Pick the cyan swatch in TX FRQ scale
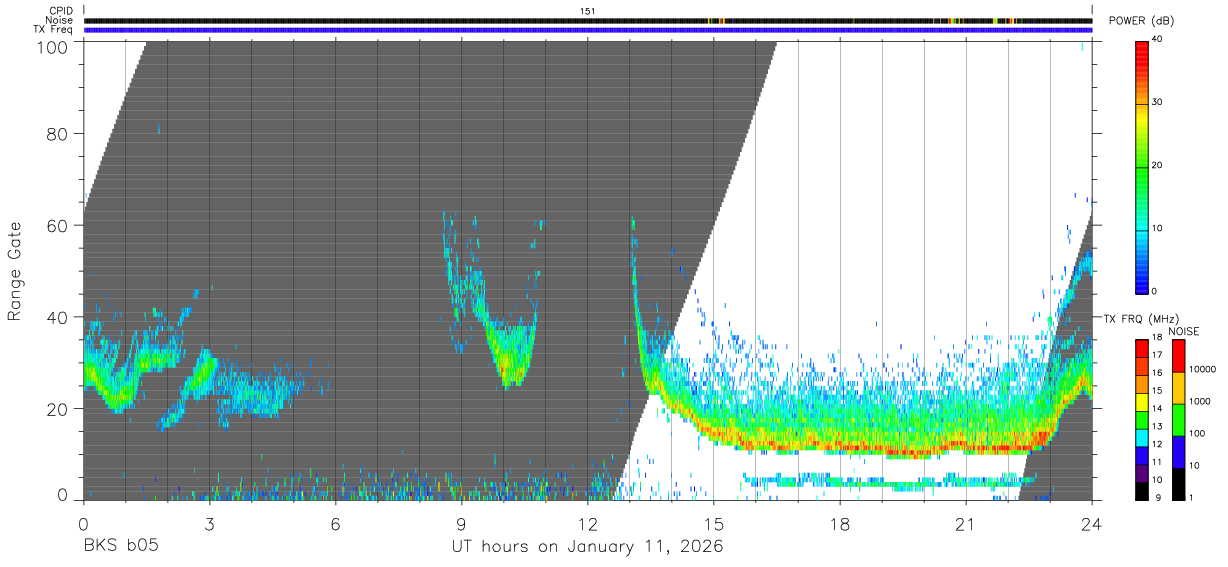The image size is (1228, 567). (x=1141, y=436)
